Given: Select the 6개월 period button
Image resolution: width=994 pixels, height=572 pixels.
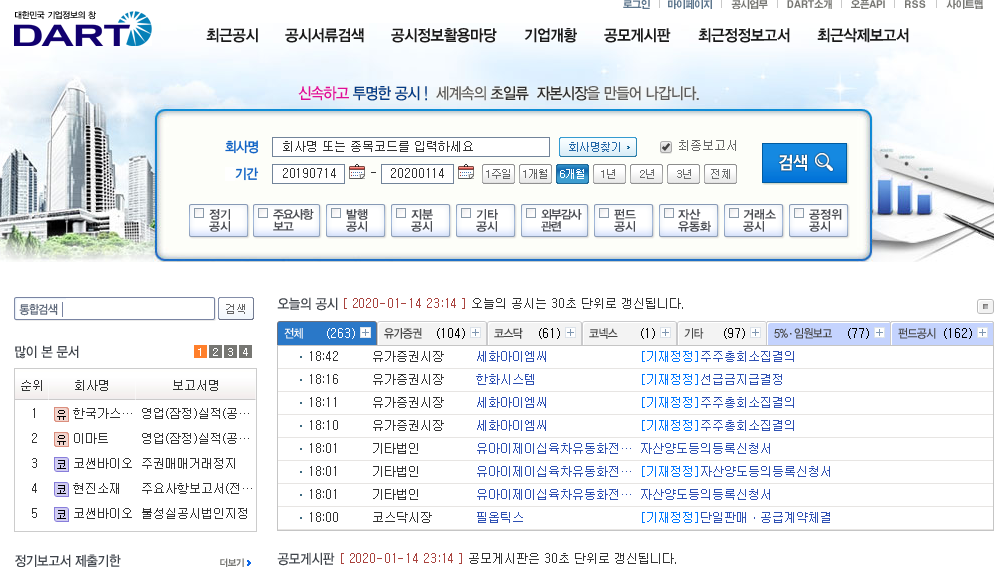Looking at the screenshot, I should pyautogui.click(x=572, y=174).
